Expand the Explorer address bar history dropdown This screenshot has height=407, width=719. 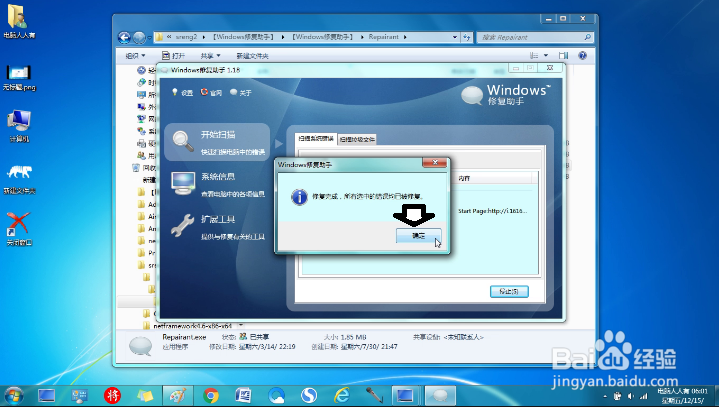(455, 37)
